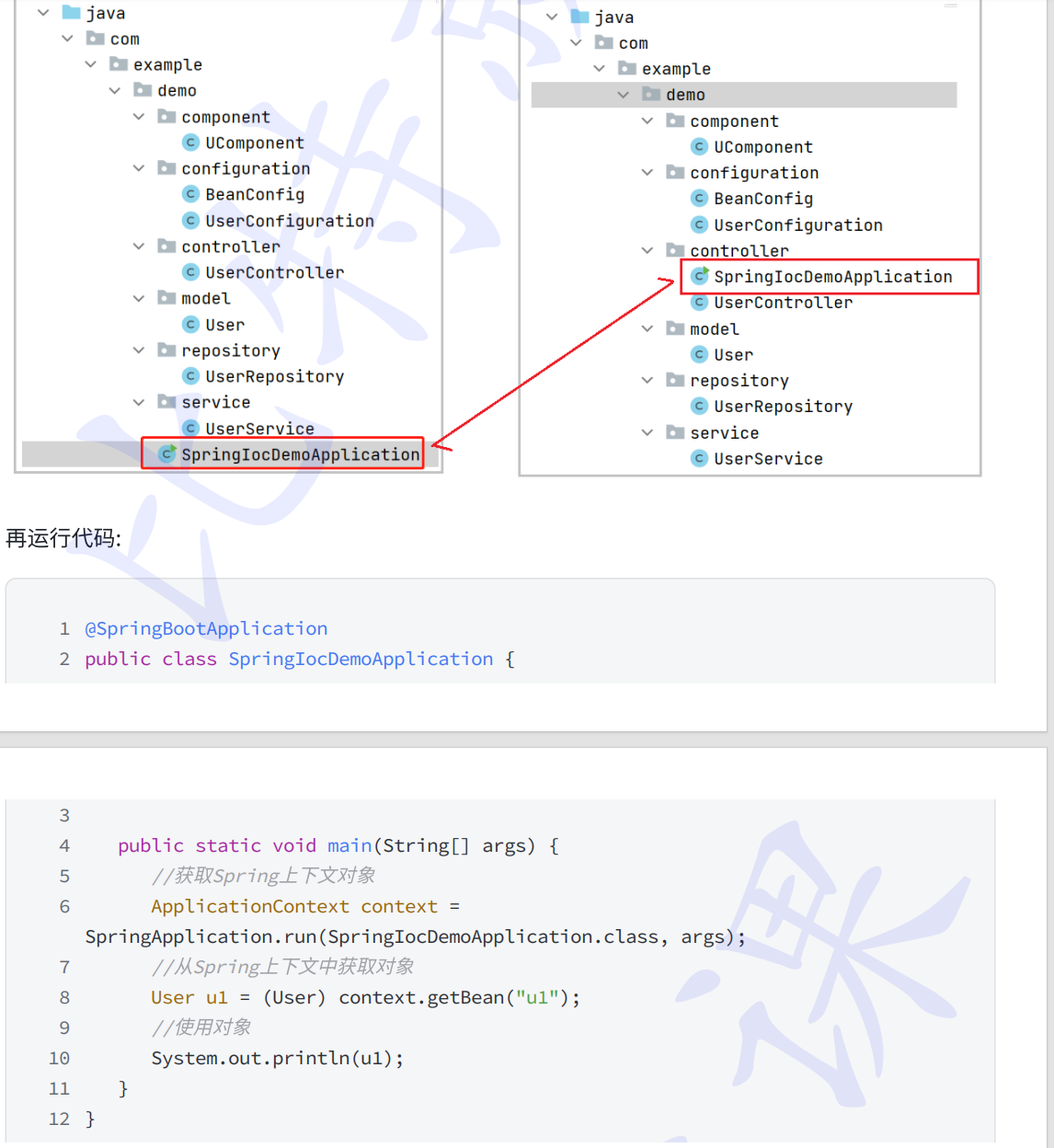Select SpringIocDemoApplication label in left tree
The height and width of the screenshot is (1148, 1054).
pos(300,454)
